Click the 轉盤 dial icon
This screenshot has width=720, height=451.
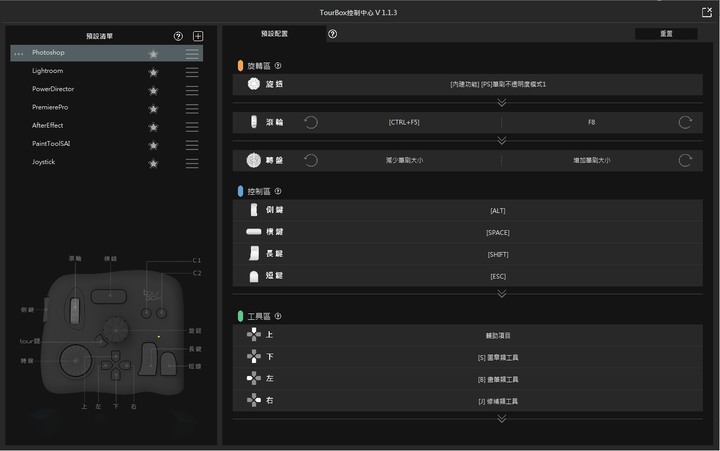[253, 160]
